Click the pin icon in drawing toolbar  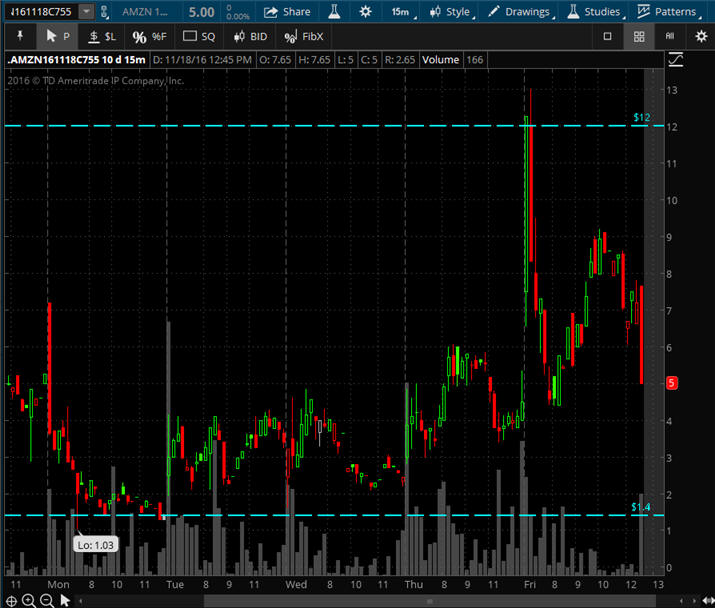coord(18,36)
